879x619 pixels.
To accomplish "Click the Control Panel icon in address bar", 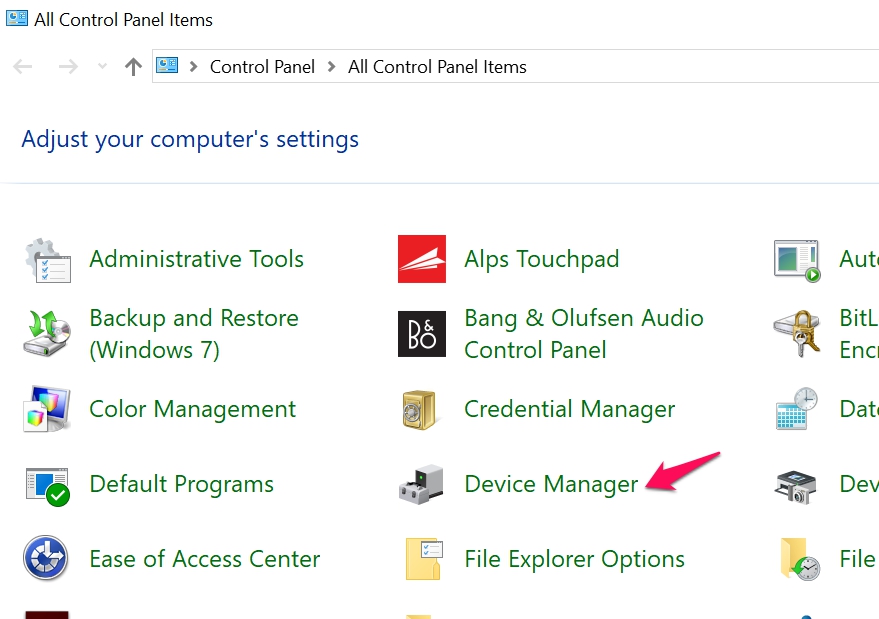I will point(166,66).
